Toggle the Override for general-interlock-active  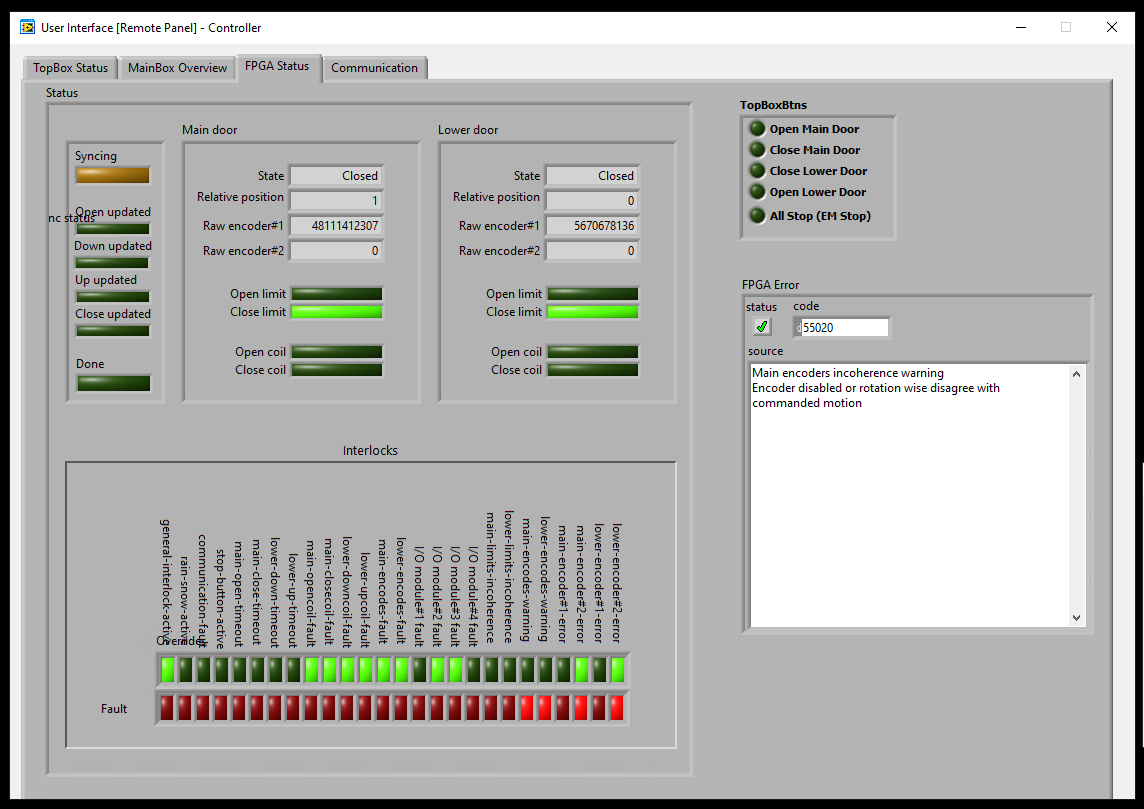click(x=168, y=670)
